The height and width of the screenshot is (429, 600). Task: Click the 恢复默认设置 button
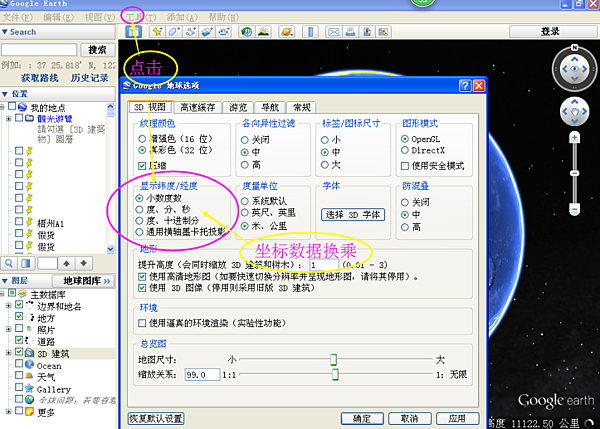click(x=156, y=418)
